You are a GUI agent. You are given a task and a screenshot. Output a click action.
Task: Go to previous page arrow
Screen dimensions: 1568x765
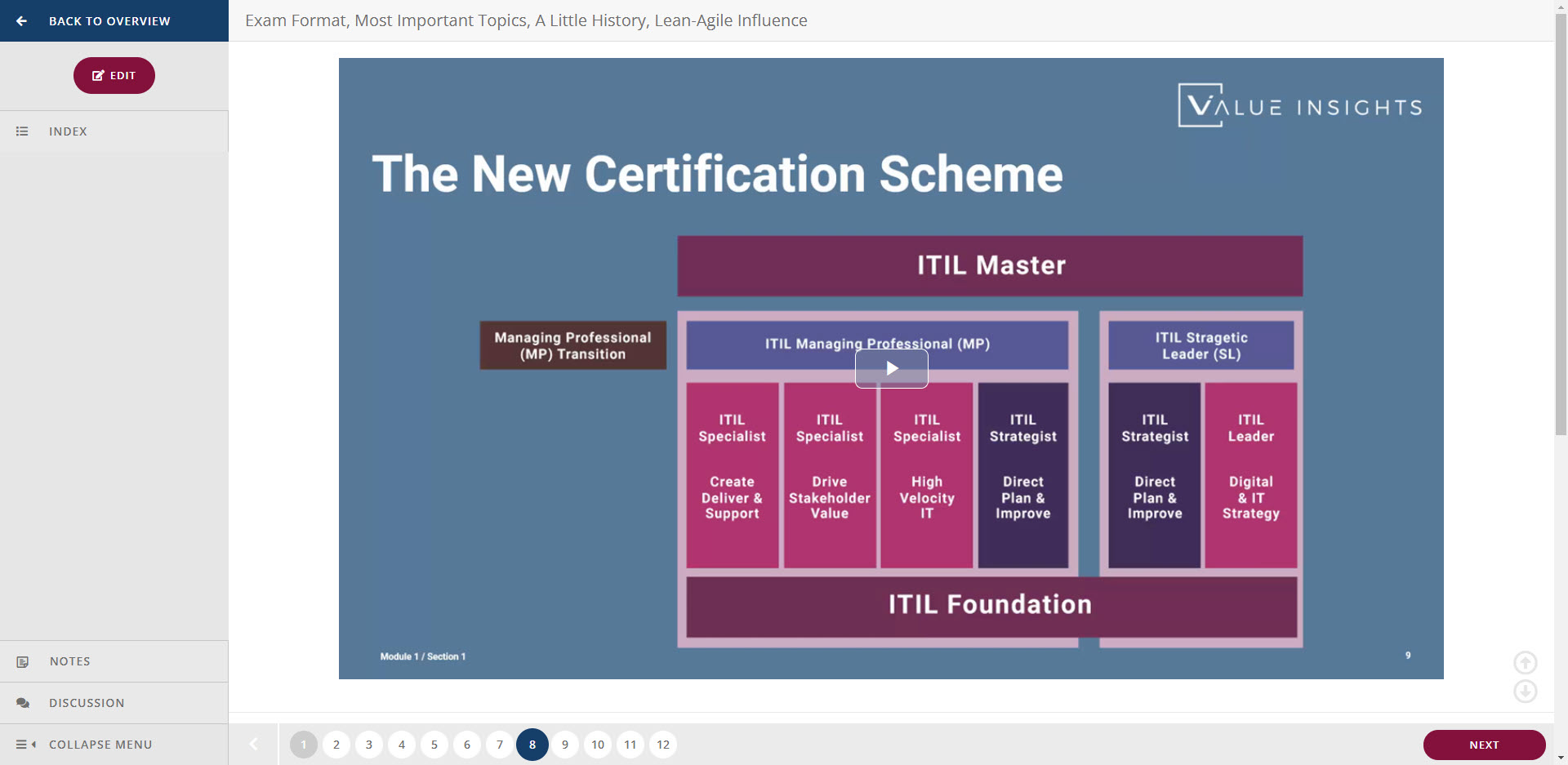254,745
